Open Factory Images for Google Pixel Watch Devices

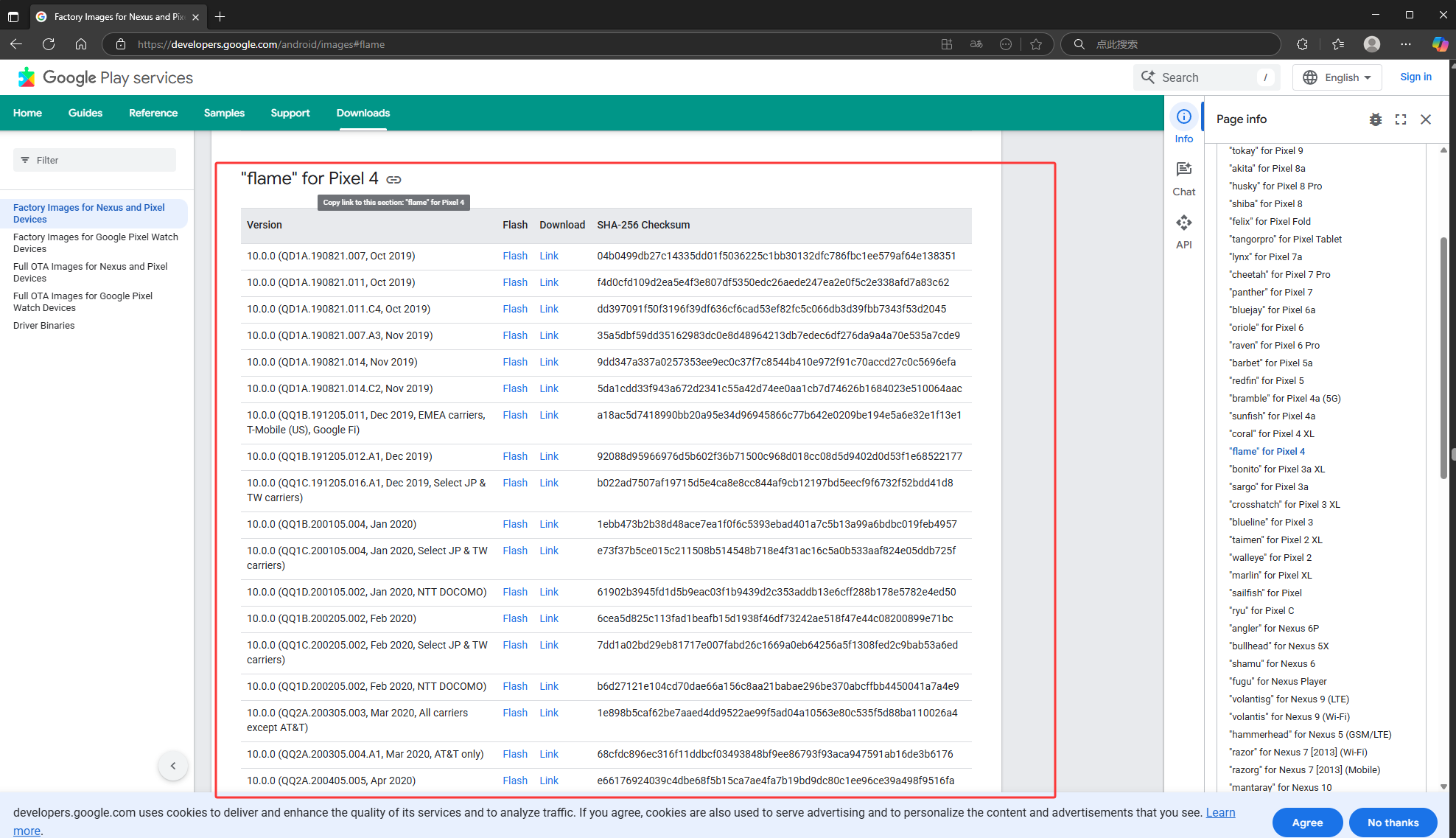96,243
